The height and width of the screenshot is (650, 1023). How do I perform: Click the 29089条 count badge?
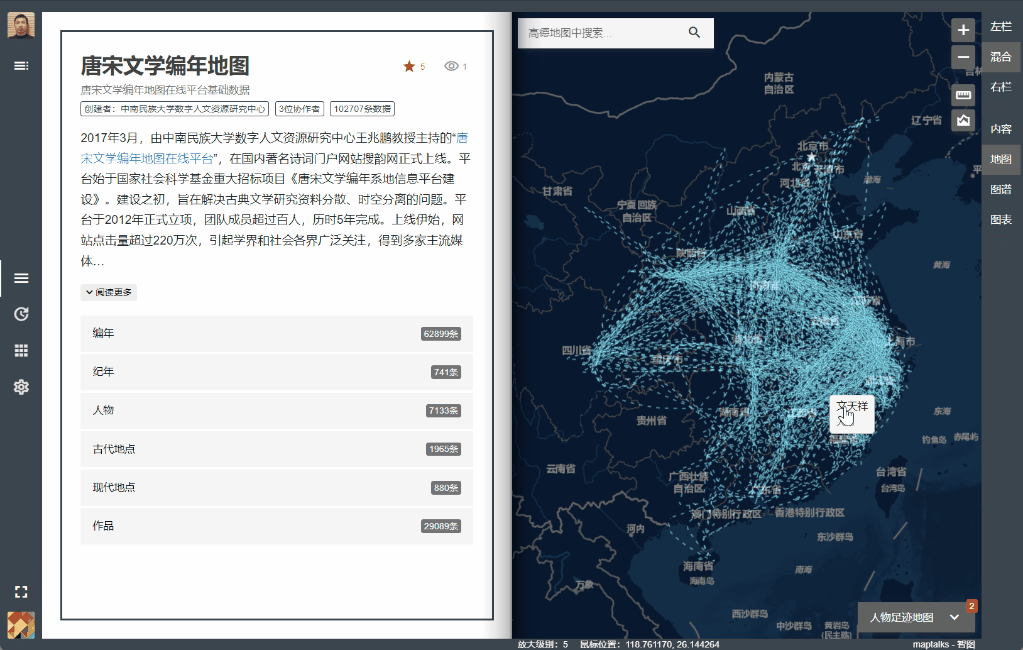[441, 527]
